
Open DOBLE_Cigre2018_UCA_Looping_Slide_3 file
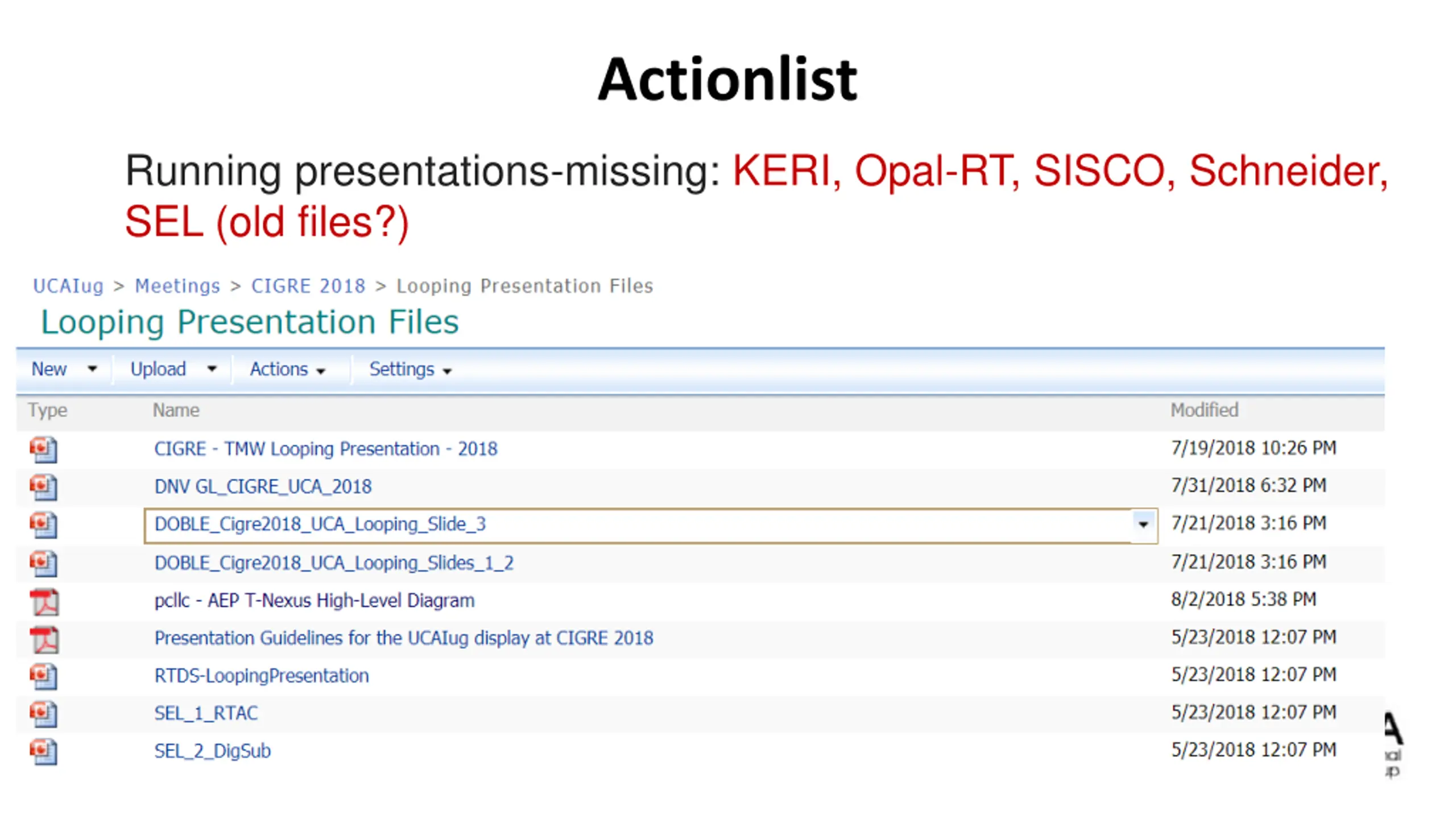(320, 524)
